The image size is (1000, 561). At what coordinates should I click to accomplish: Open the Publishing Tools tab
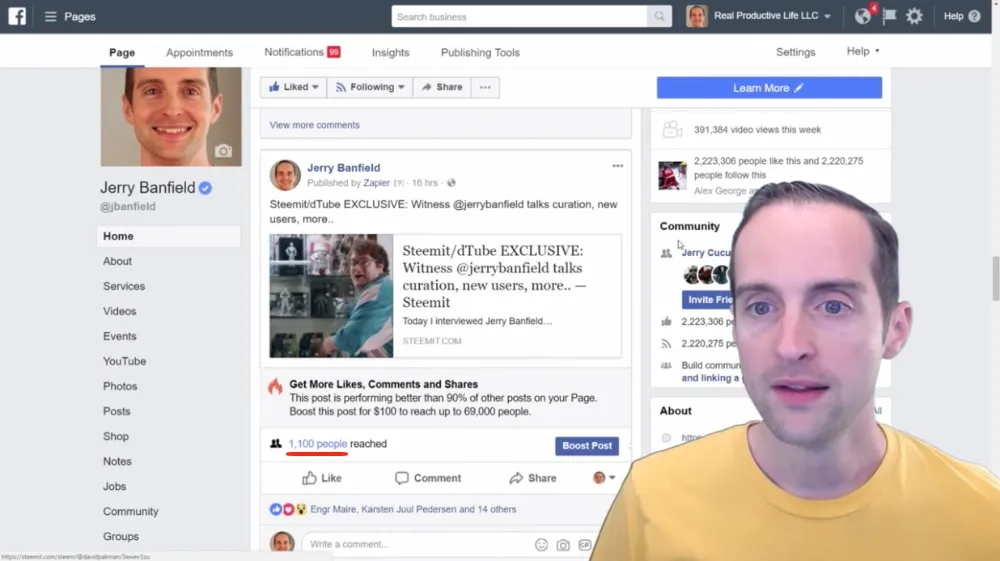click(x=480, y=52)
